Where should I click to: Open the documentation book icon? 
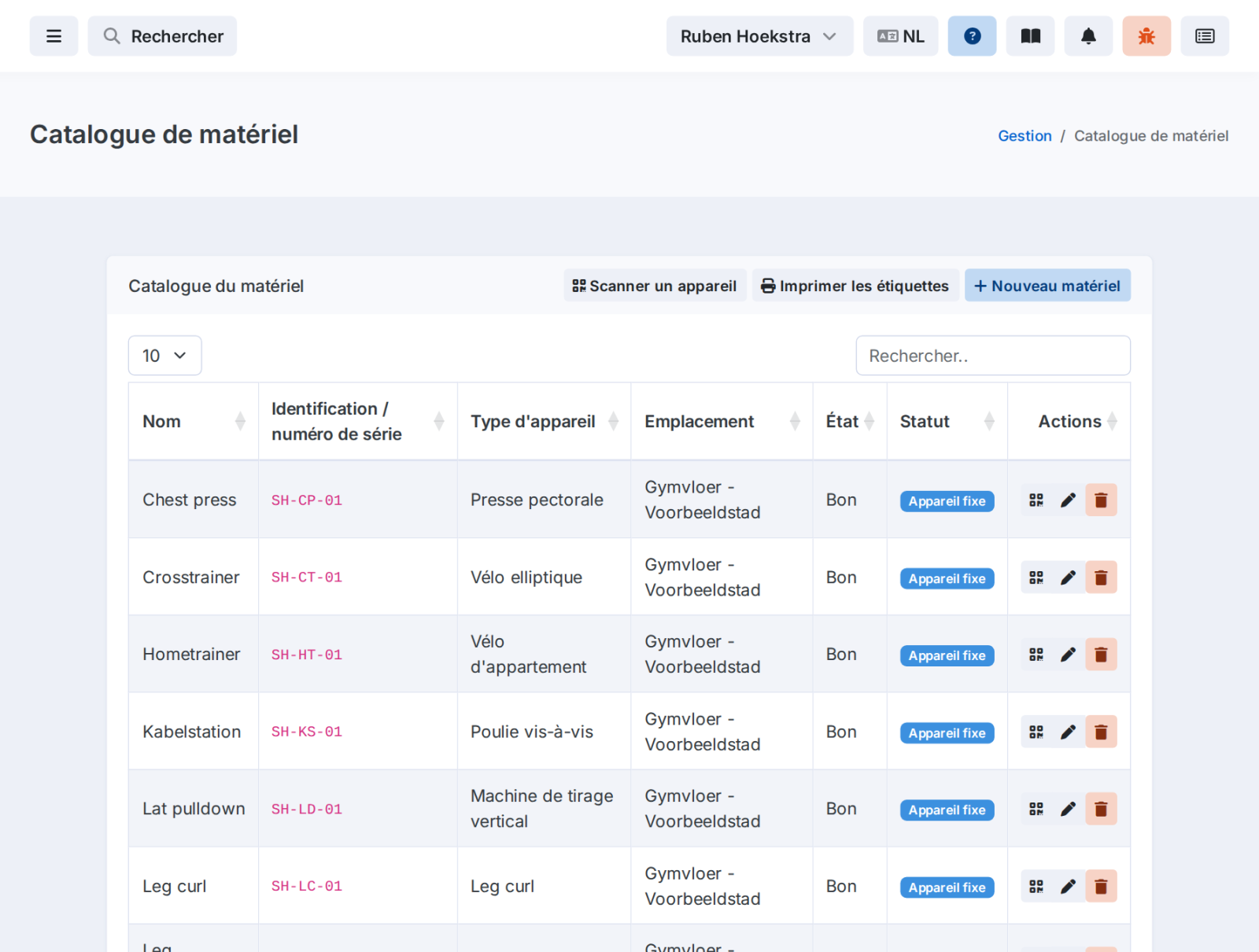(1030, 36)
